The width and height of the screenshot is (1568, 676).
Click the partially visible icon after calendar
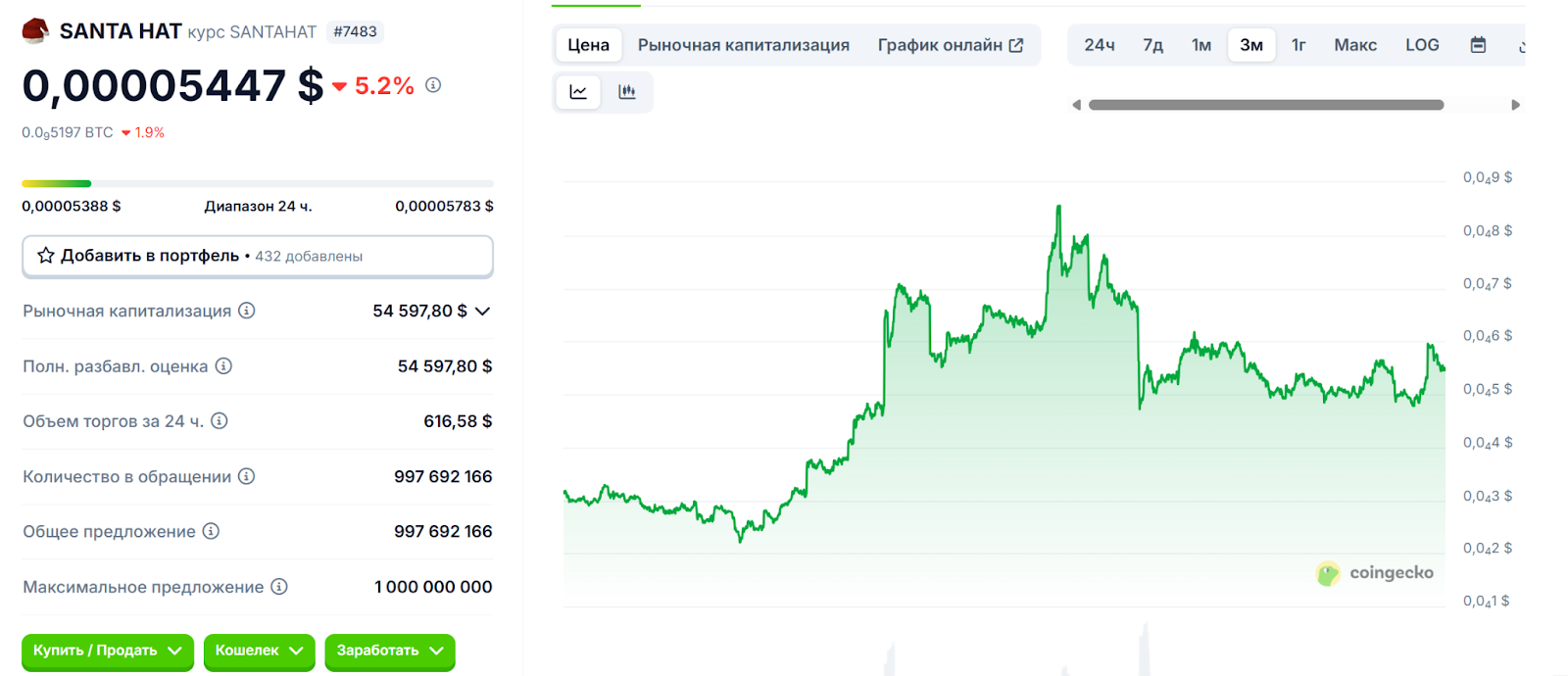(1521, 46)
